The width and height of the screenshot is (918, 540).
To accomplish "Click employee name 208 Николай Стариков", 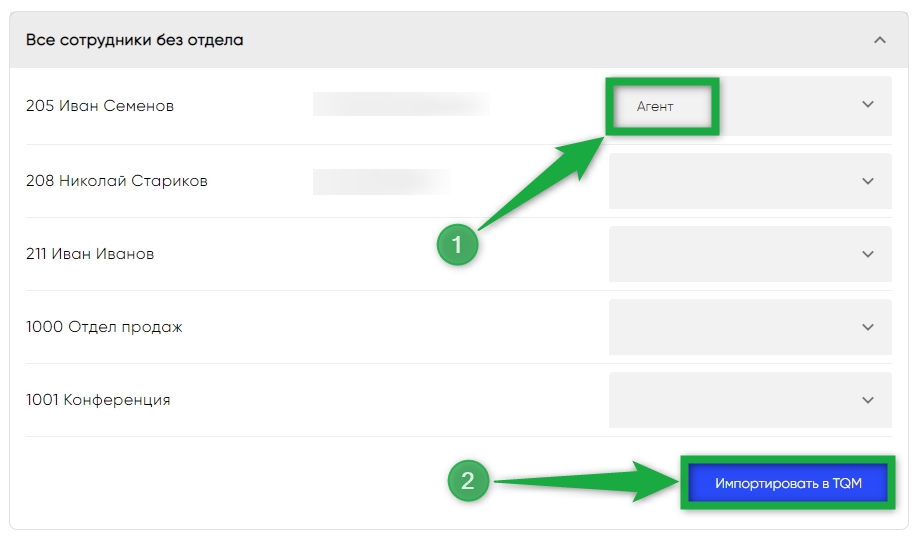I will pyautogui.click(x=117, y=181).
